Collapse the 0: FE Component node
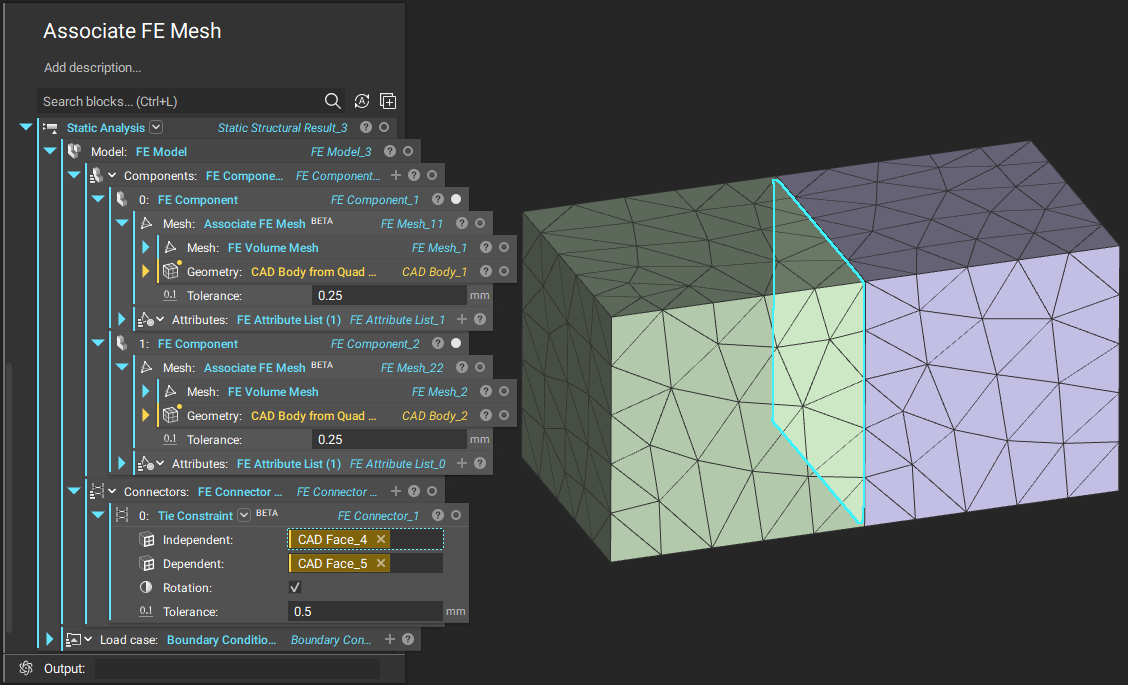The height and width of the screenshot is (685, 1128). point(98,199)
